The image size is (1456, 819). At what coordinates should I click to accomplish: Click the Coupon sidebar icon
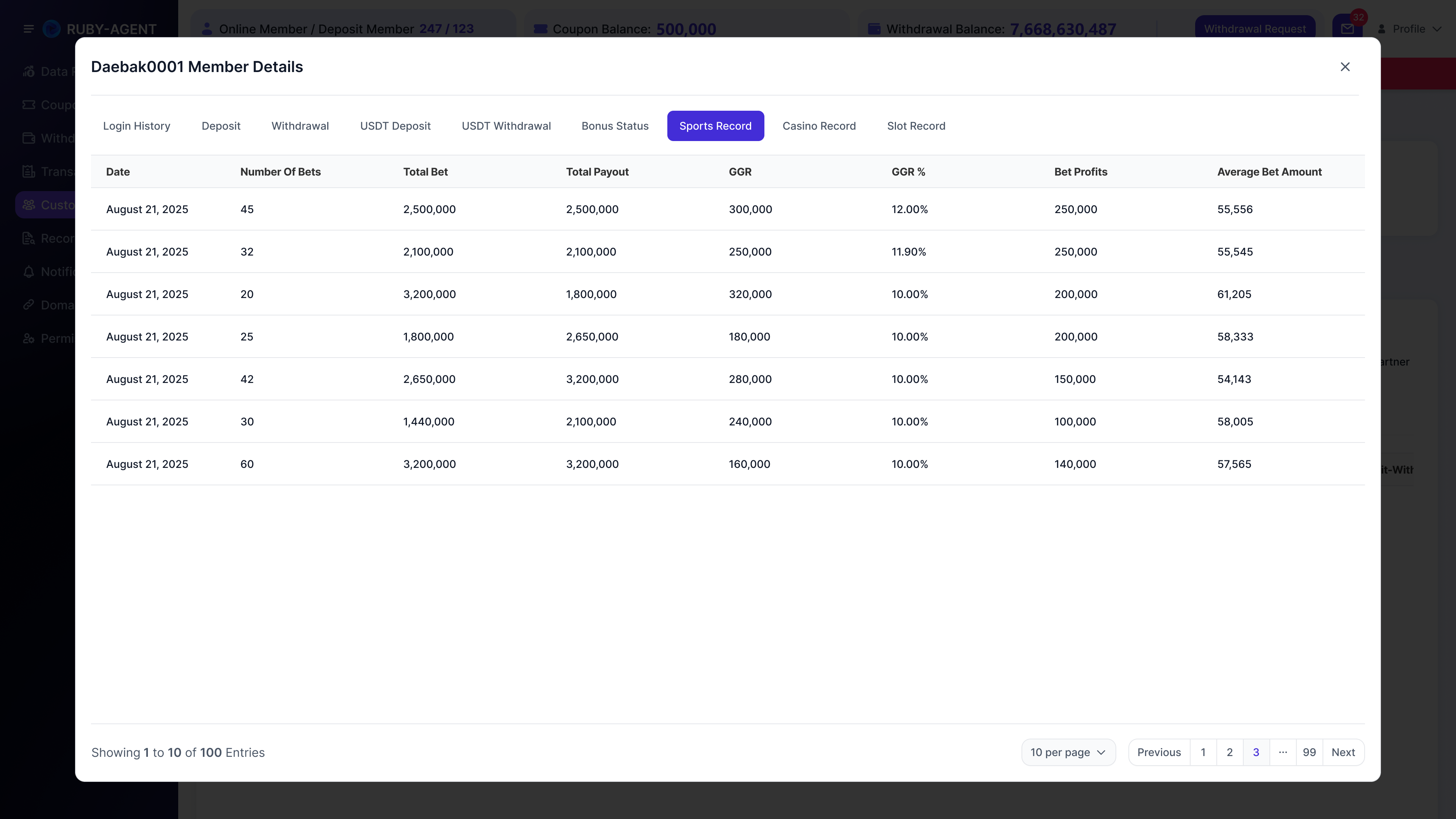tap(29, 105)
